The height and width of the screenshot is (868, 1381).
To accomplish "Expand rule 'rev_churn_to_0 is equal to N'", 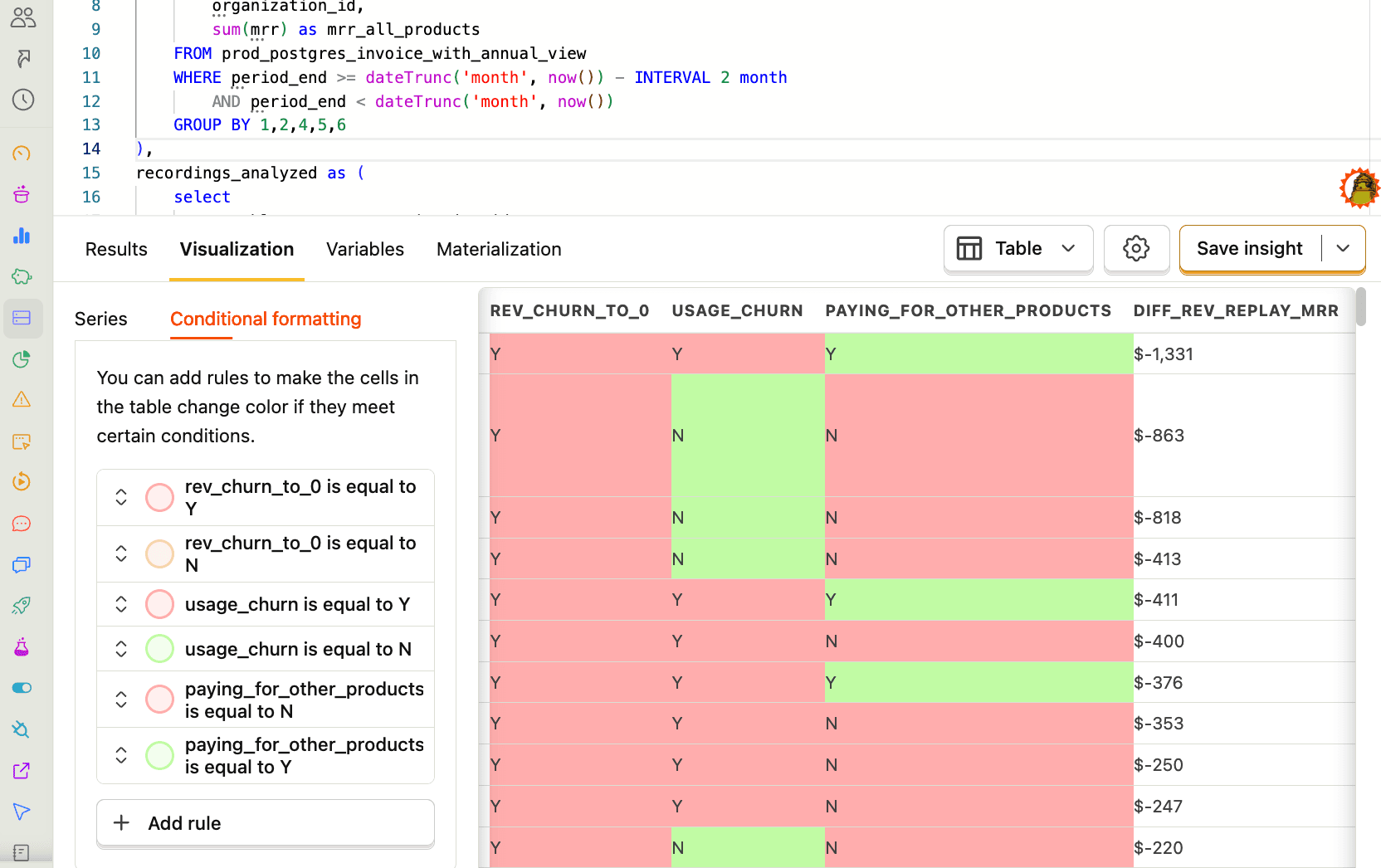I will 121,553.
